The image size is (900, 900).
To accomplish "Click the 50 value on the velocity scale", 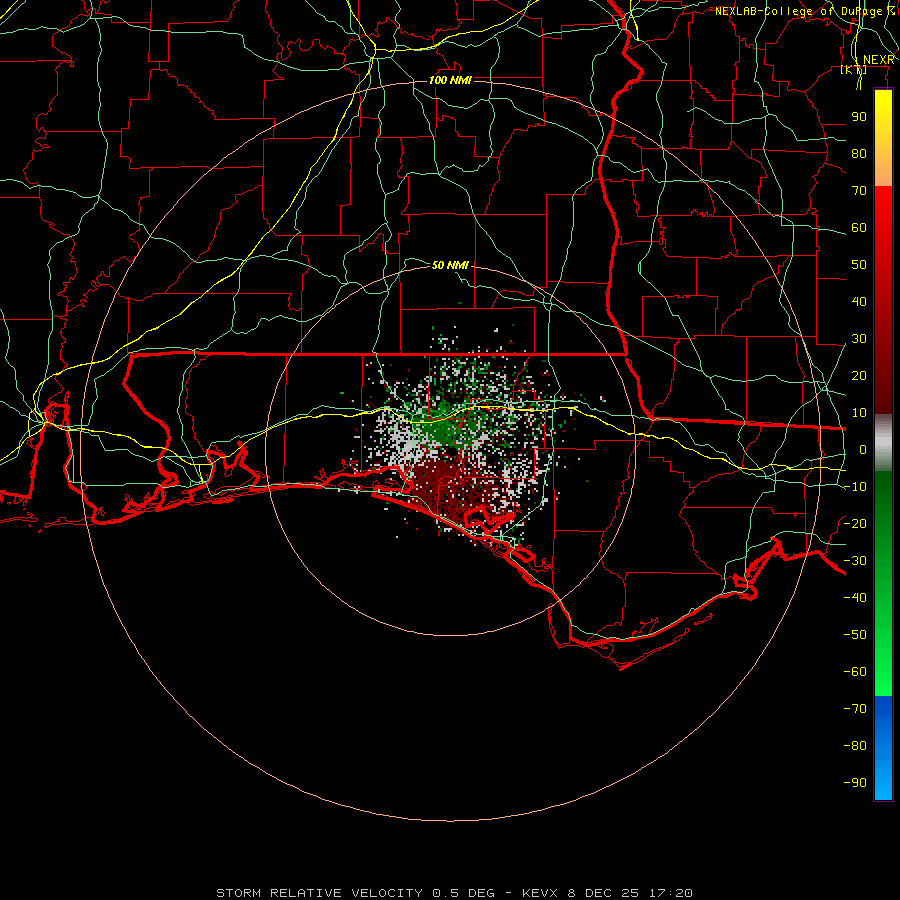I will (859, 265).
